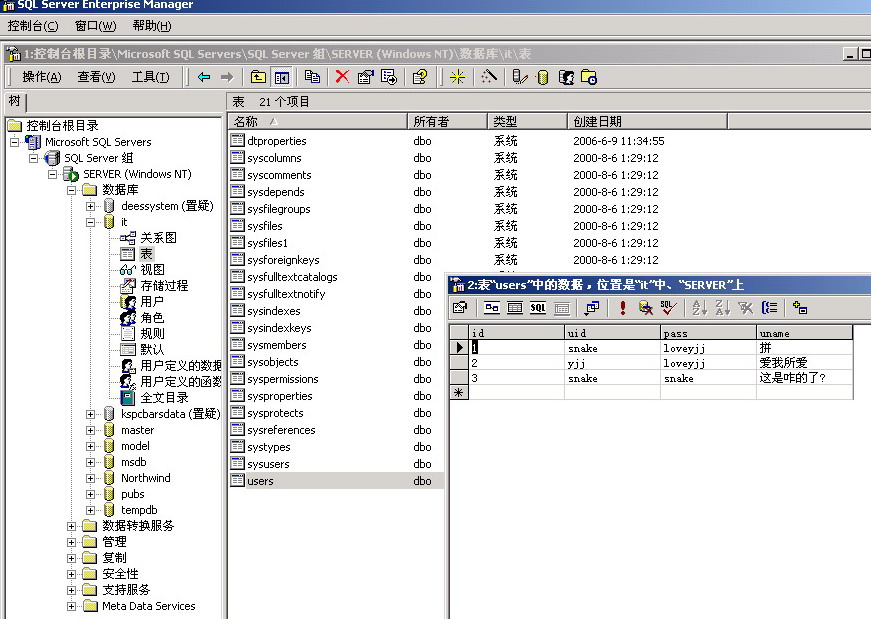This screenshot has width=871, height=619.
Task: Open the 窗口(W) menu
Action: pyautogui.click(x=96, y=26)
